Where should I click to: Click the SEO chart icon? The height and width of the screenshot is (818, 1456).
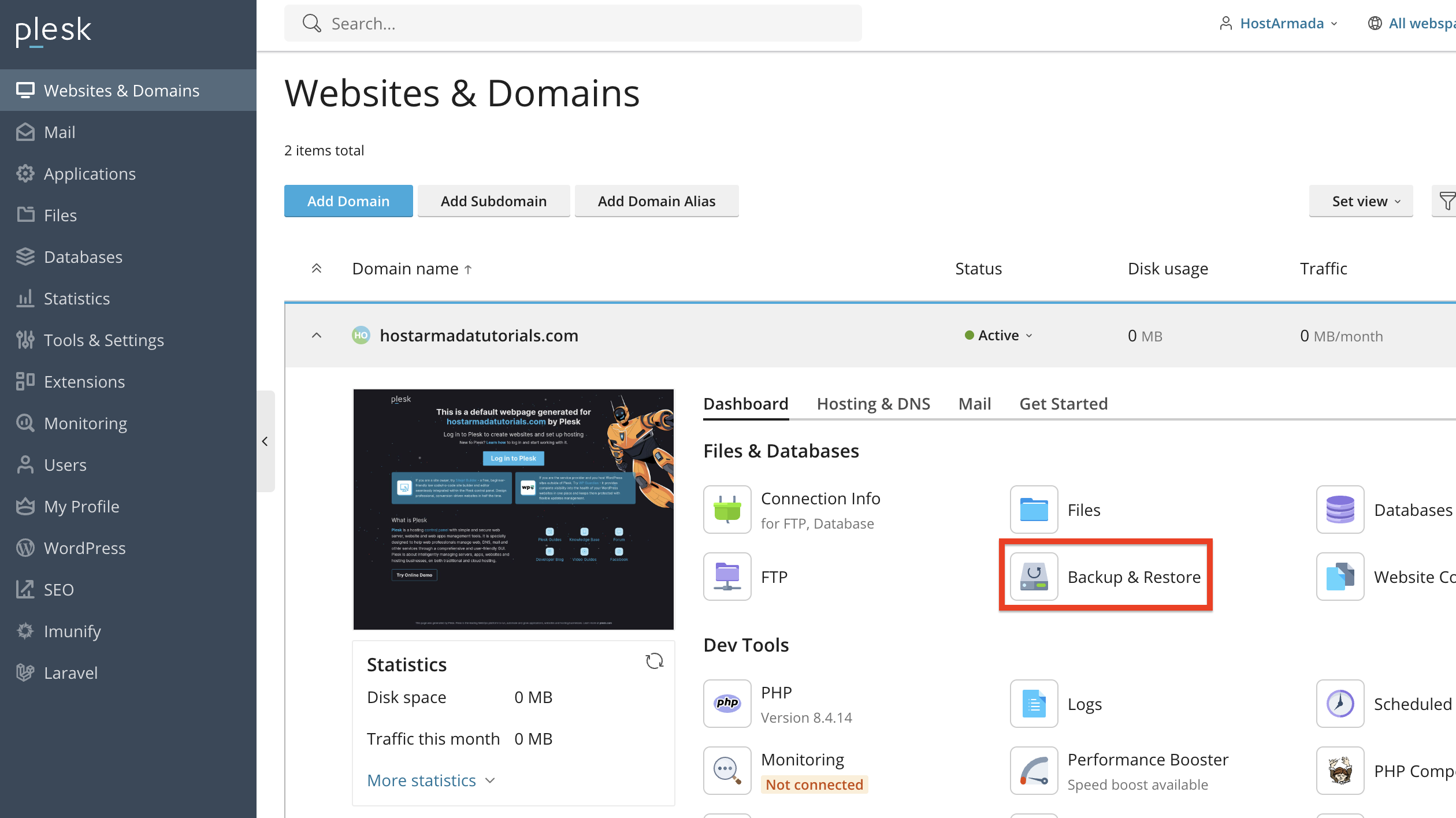click(25, 589)
